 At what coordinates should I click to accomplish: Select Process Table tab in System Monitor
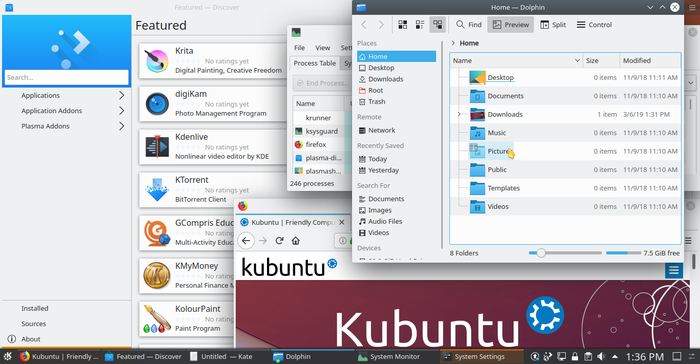(x=315, y=63)
